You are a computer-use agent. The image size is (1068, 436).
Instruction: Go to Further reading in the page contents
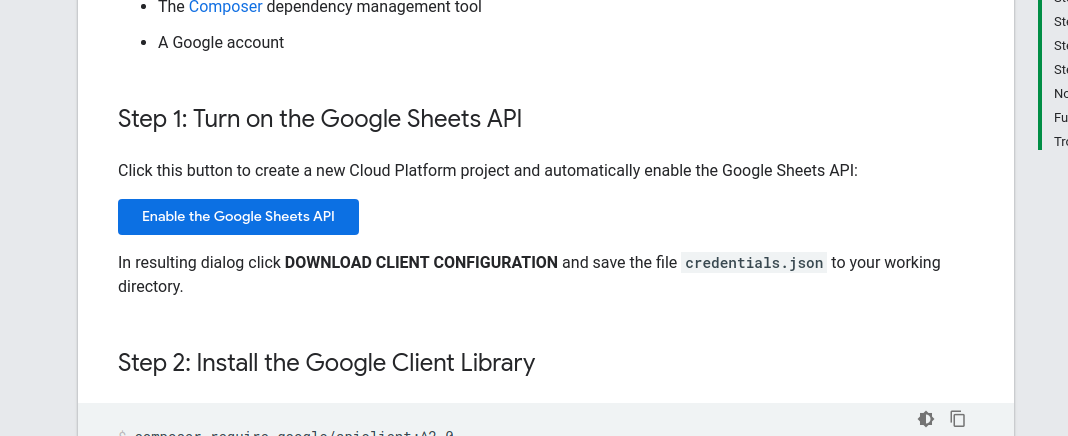[x=1060, y=118]
